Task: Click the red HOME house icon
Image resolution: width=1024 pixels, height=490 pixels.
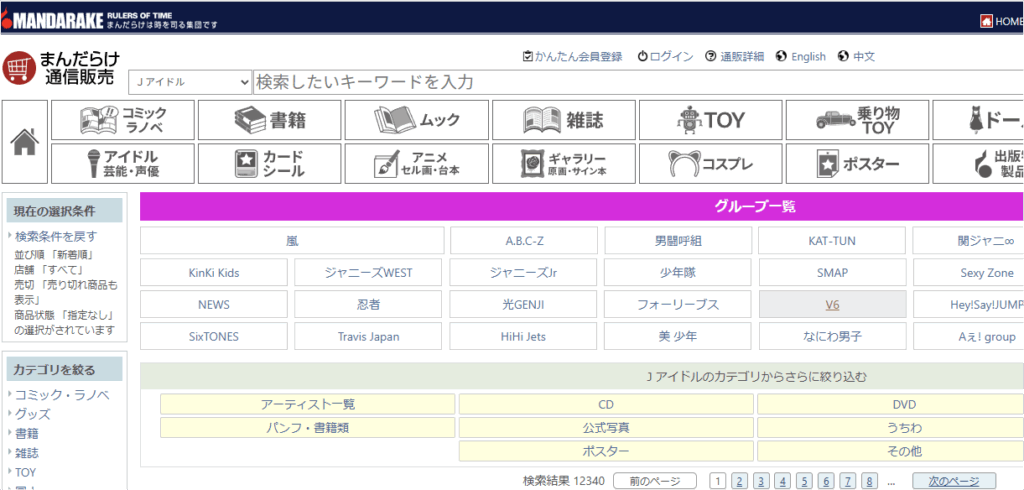Action: pyautogui.click(x=986, y=22)
